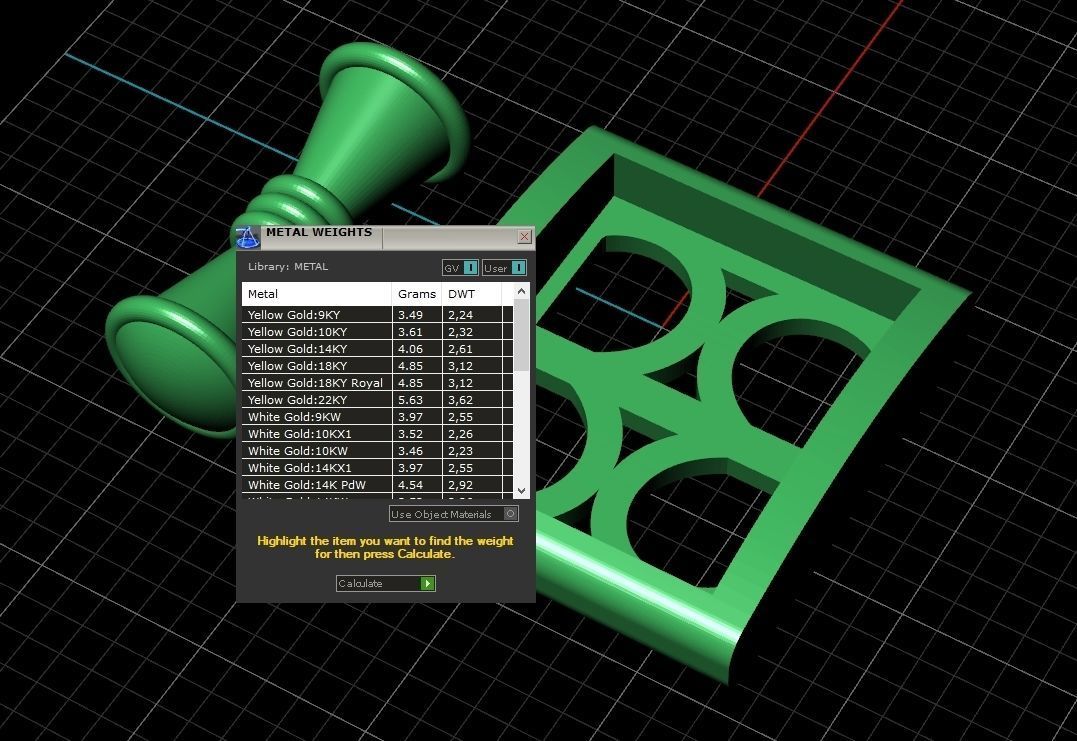Select the Yellow Gold:22KY row

coord(377,400)
